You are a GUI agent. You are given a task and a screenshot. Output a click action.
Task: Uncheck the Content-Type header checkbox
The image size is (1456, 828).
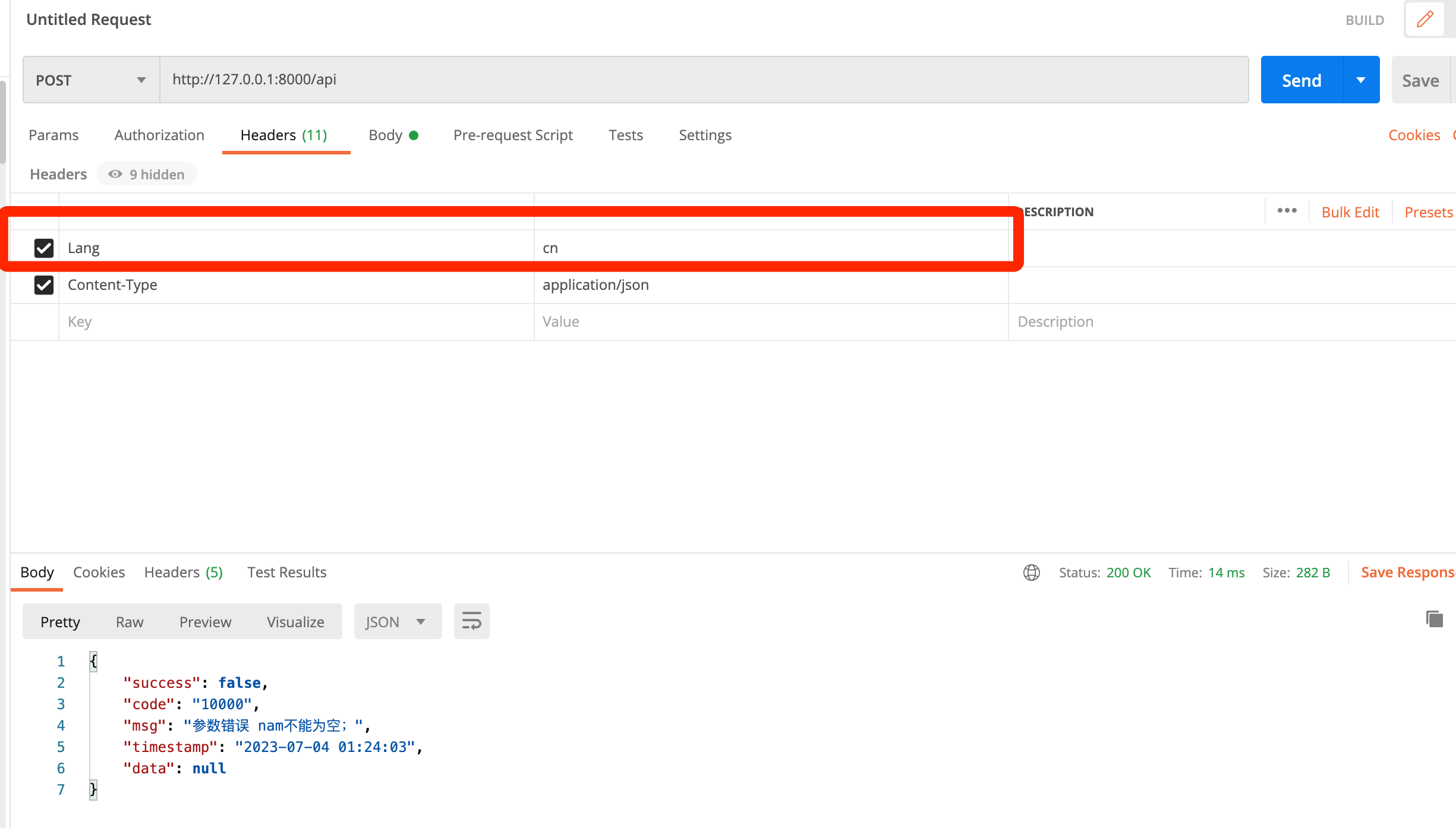44,285
